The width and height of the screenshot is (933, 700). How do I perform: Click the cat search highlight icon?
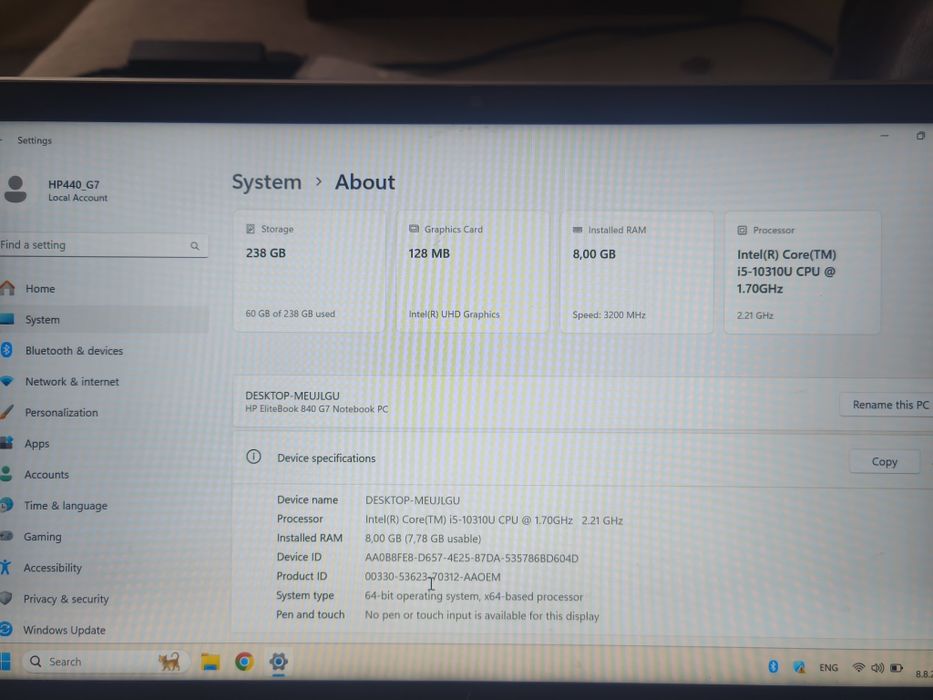point(169,662)
